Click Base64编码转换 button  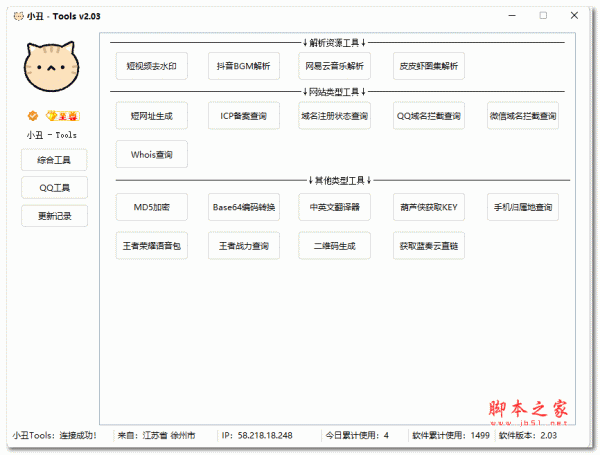click(x=244, y=207)
